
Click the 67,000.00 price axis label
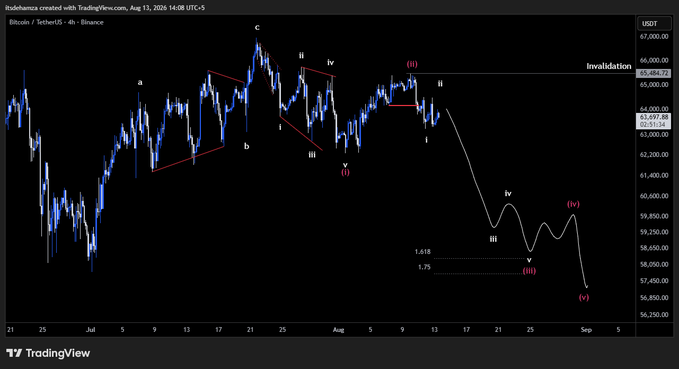click(653, 37)
